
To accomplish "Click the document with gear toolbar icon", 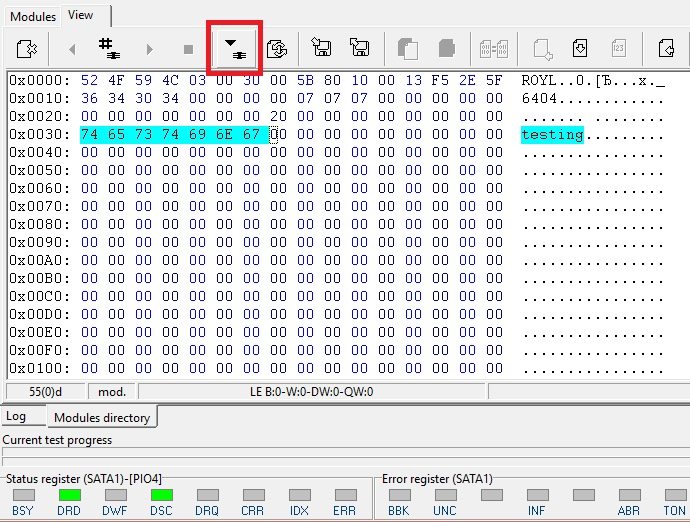I will tap(26, 48).
